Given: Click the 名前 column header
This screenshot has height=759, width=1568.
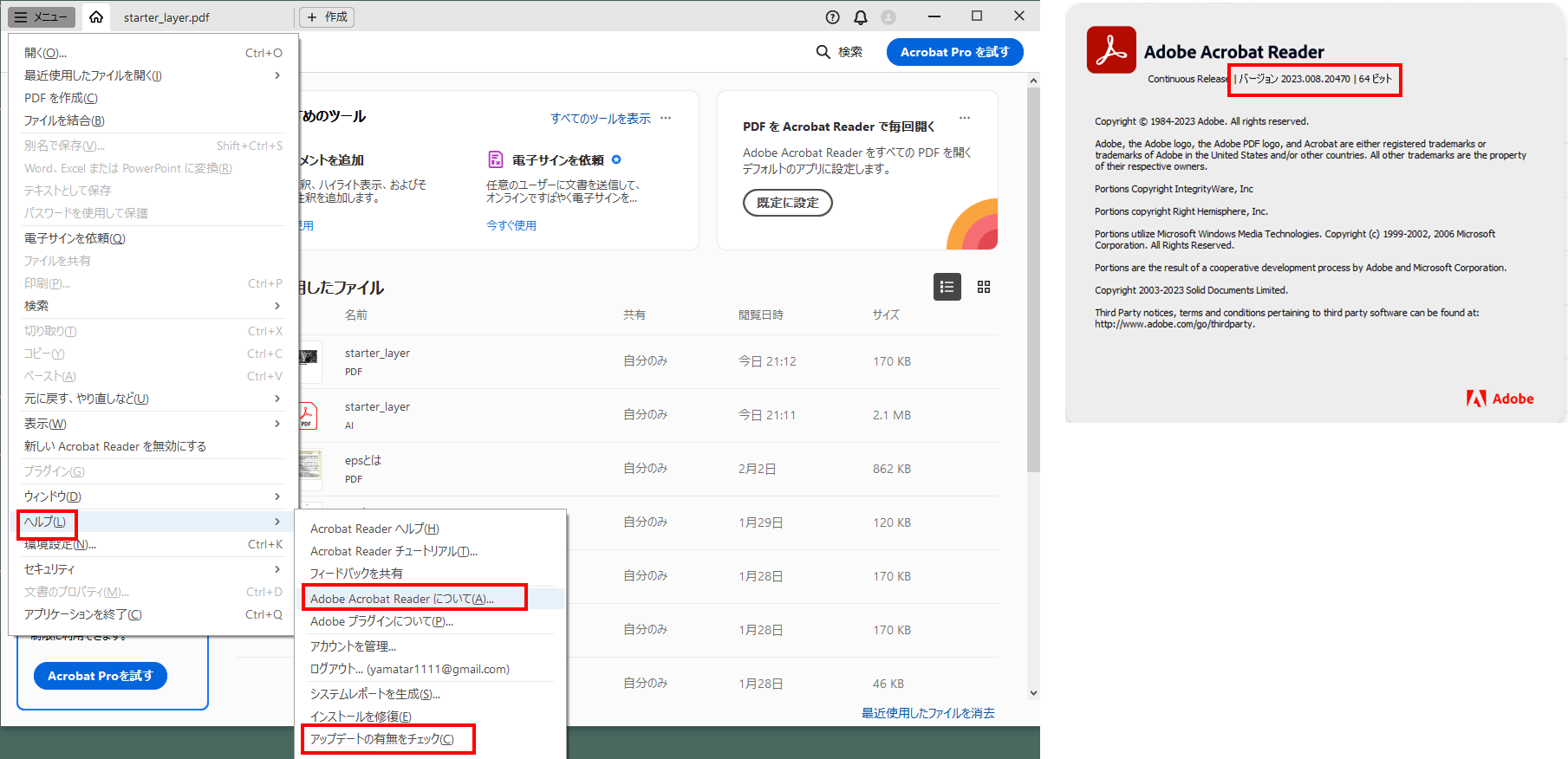Looking at the screenshot, I should [x=356, y=315].
